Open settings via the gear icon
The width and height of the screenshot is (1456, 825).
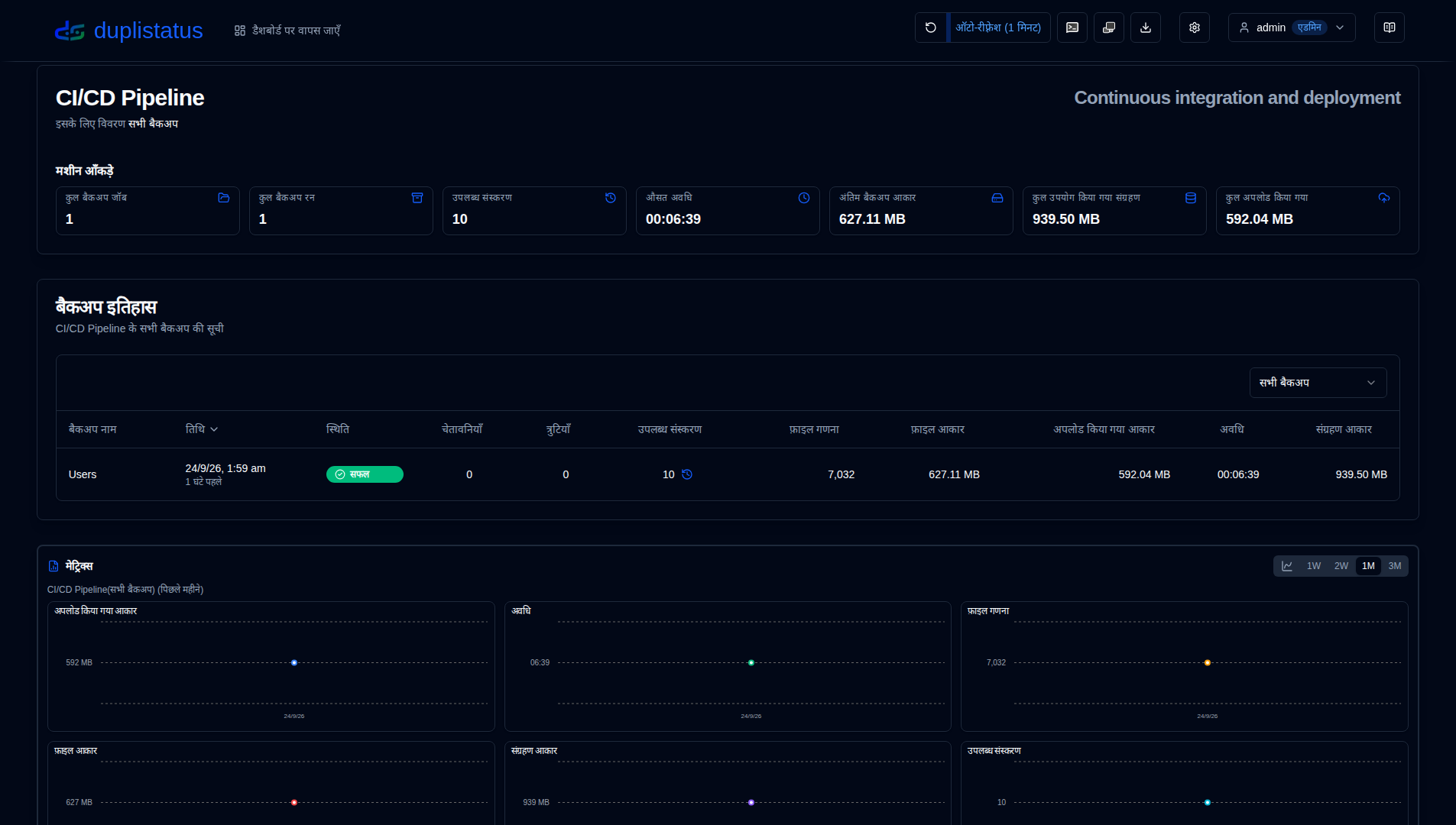click(1195, 27)
